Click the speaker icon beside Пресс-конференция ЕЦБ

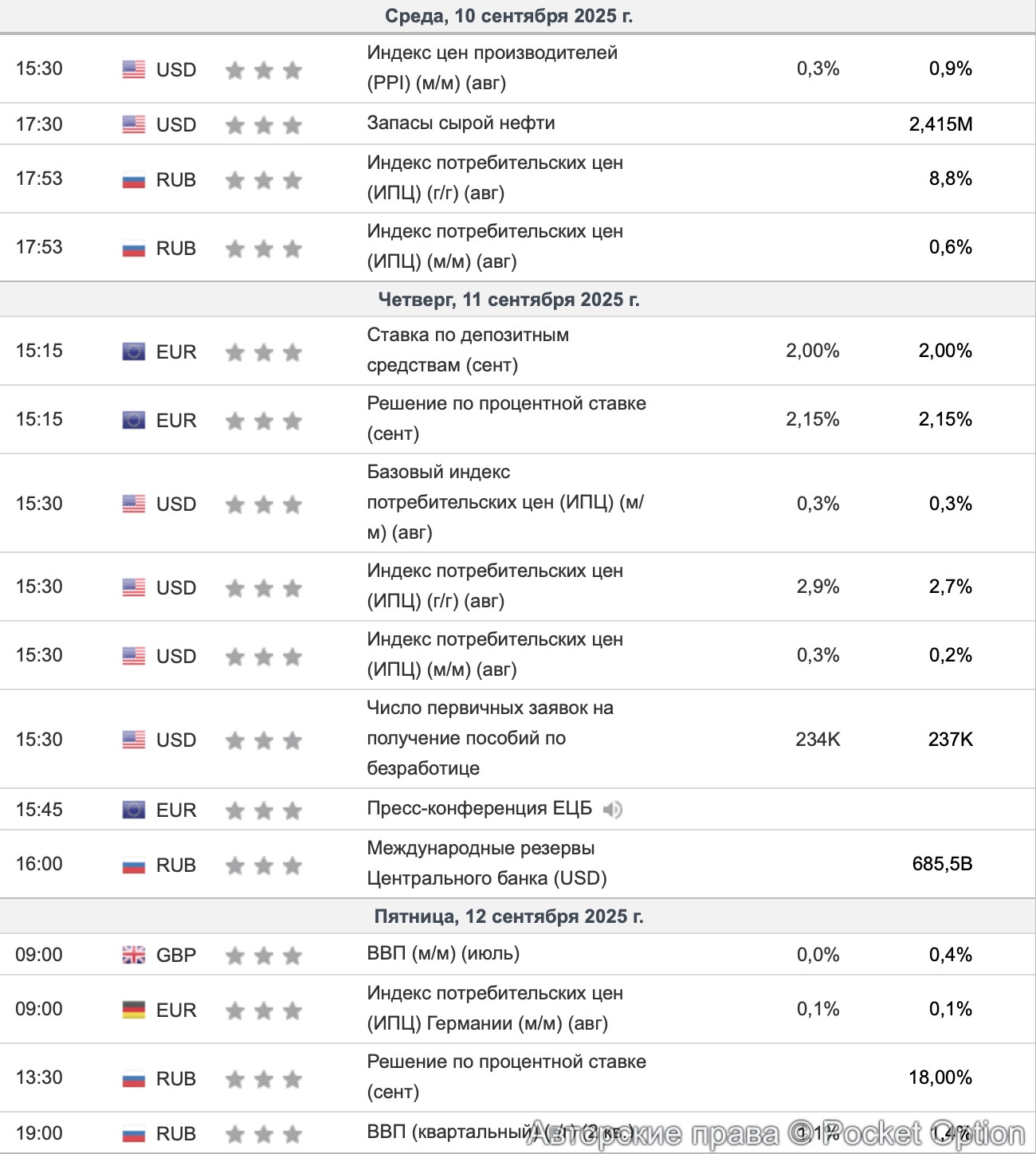coord(612,810)
